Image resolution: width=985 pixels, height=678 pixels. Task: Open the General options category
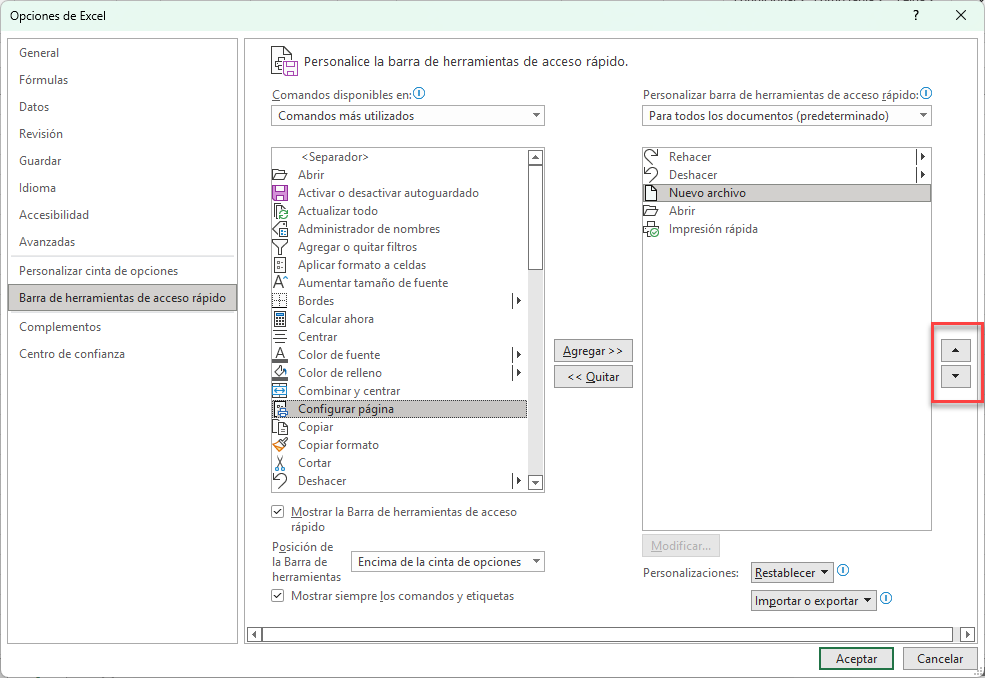point(122,53)
